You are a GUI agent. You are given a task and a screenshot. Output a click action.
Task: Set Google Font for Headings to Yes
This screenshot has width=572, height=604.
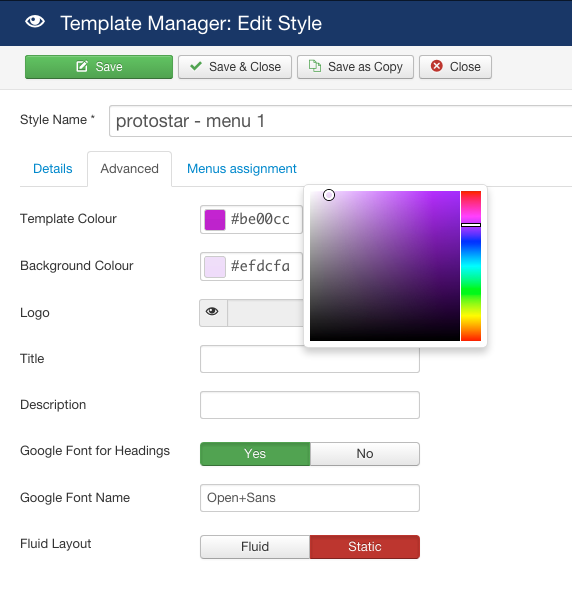tap(255, 454)
